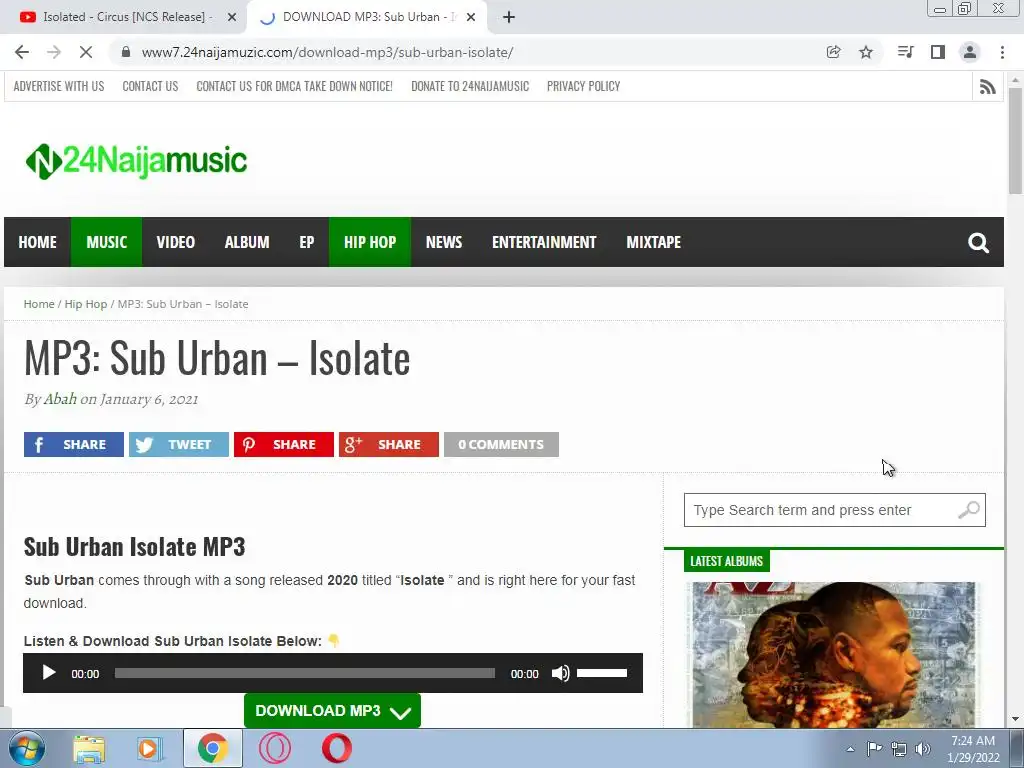Click the Hip Hop breadcrumb link

[x=86, y=304]
